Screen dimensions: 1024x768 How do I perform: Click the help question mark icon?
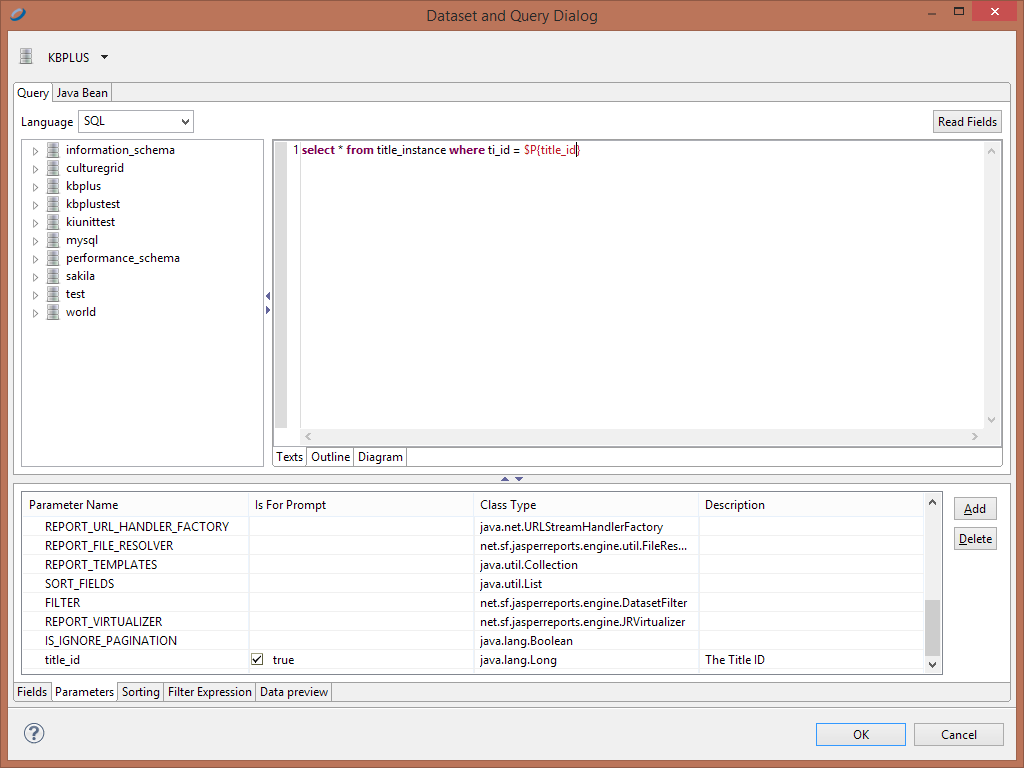pos(34,733)
